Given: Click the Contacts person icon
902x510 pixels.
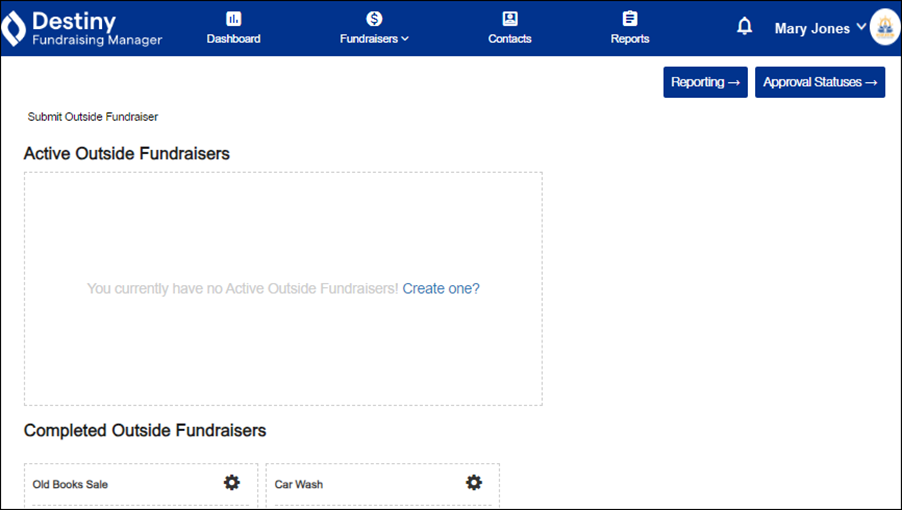Looking at the screenshot, I should (510, 19).
